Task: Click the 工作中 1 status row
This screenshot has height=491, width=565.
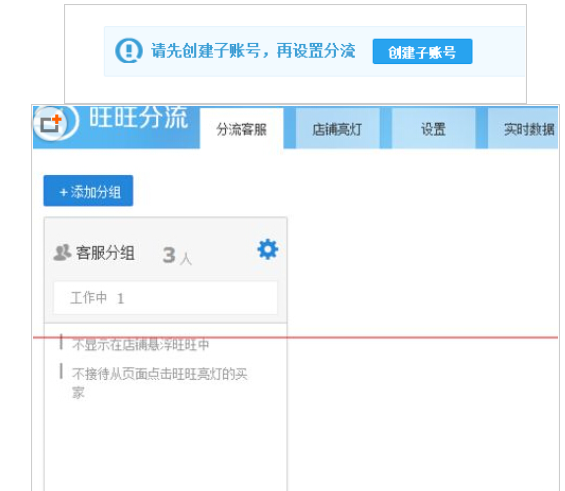Action: (x=166, y=298)
